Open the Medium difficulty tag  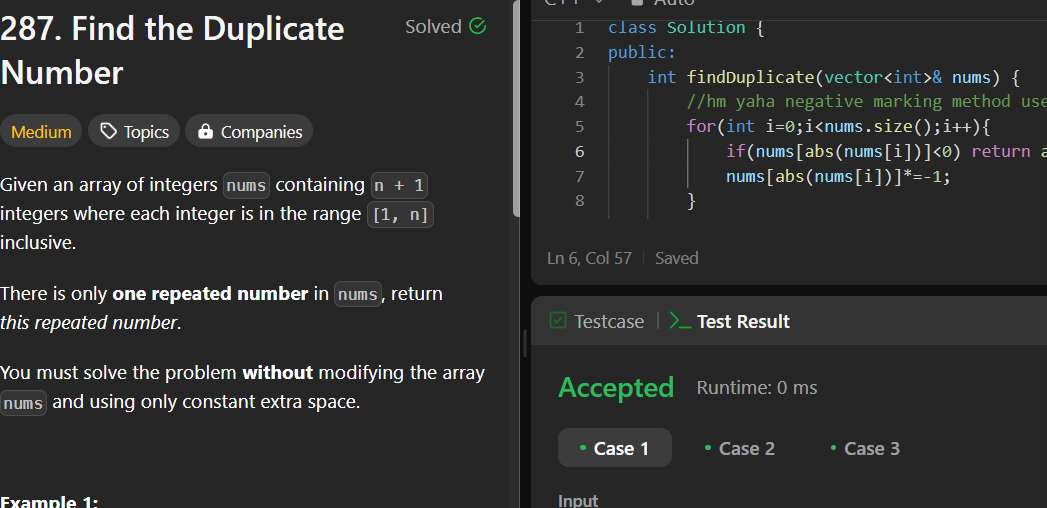(x=41, y=132)
